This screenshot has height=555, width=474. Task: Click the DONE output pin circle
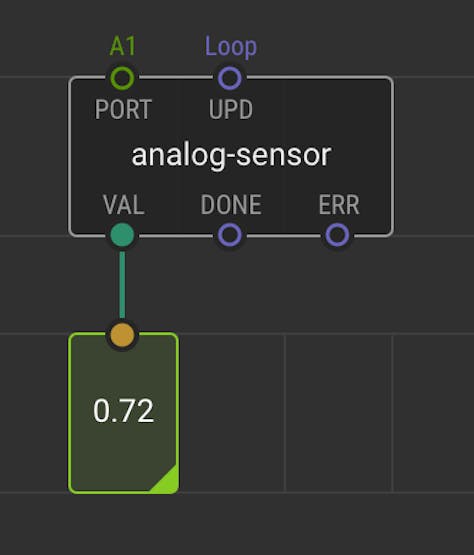(x=230, y=235)
